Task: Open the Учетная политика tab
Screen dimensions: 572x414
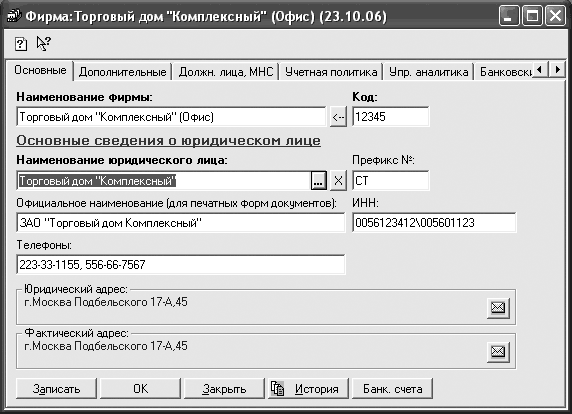Action: 331,72
